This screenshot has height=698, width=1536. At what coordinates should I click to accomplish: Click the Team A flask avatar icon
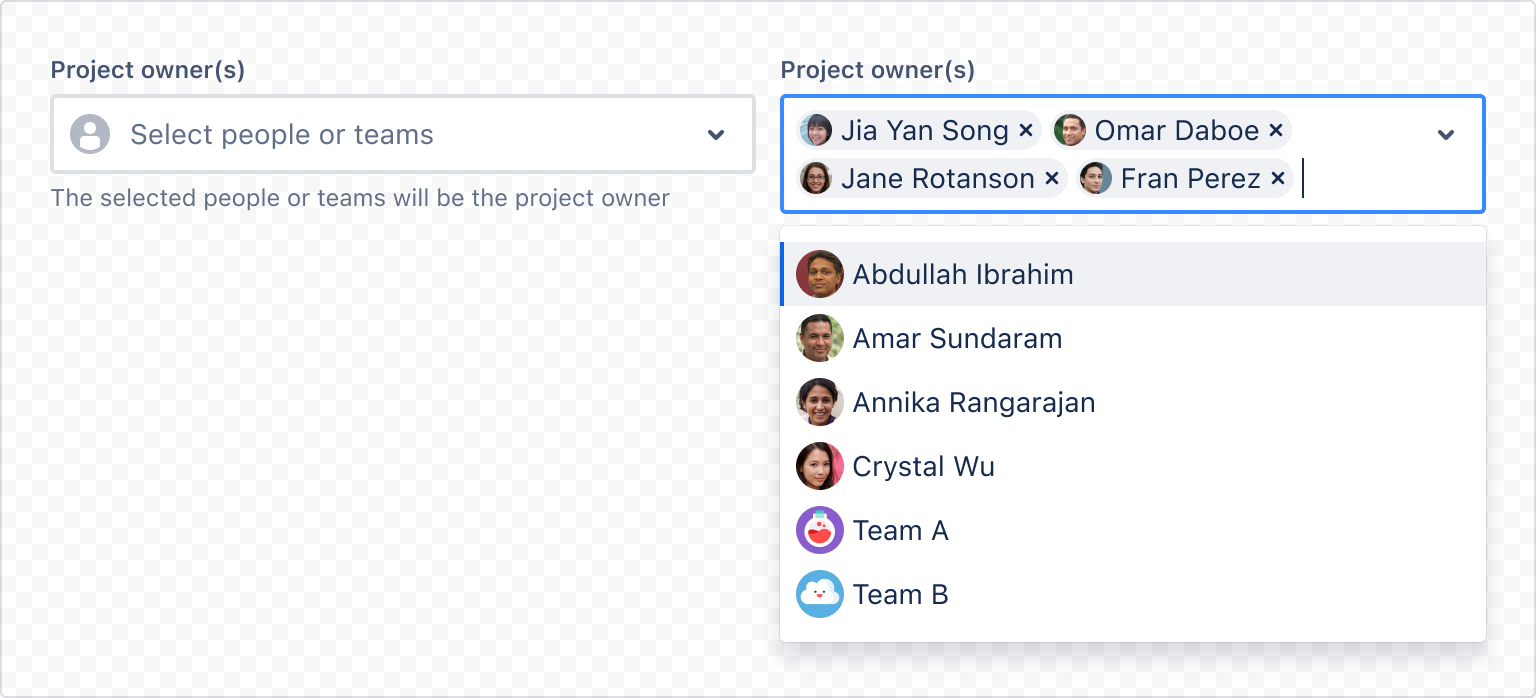(820, 530)
